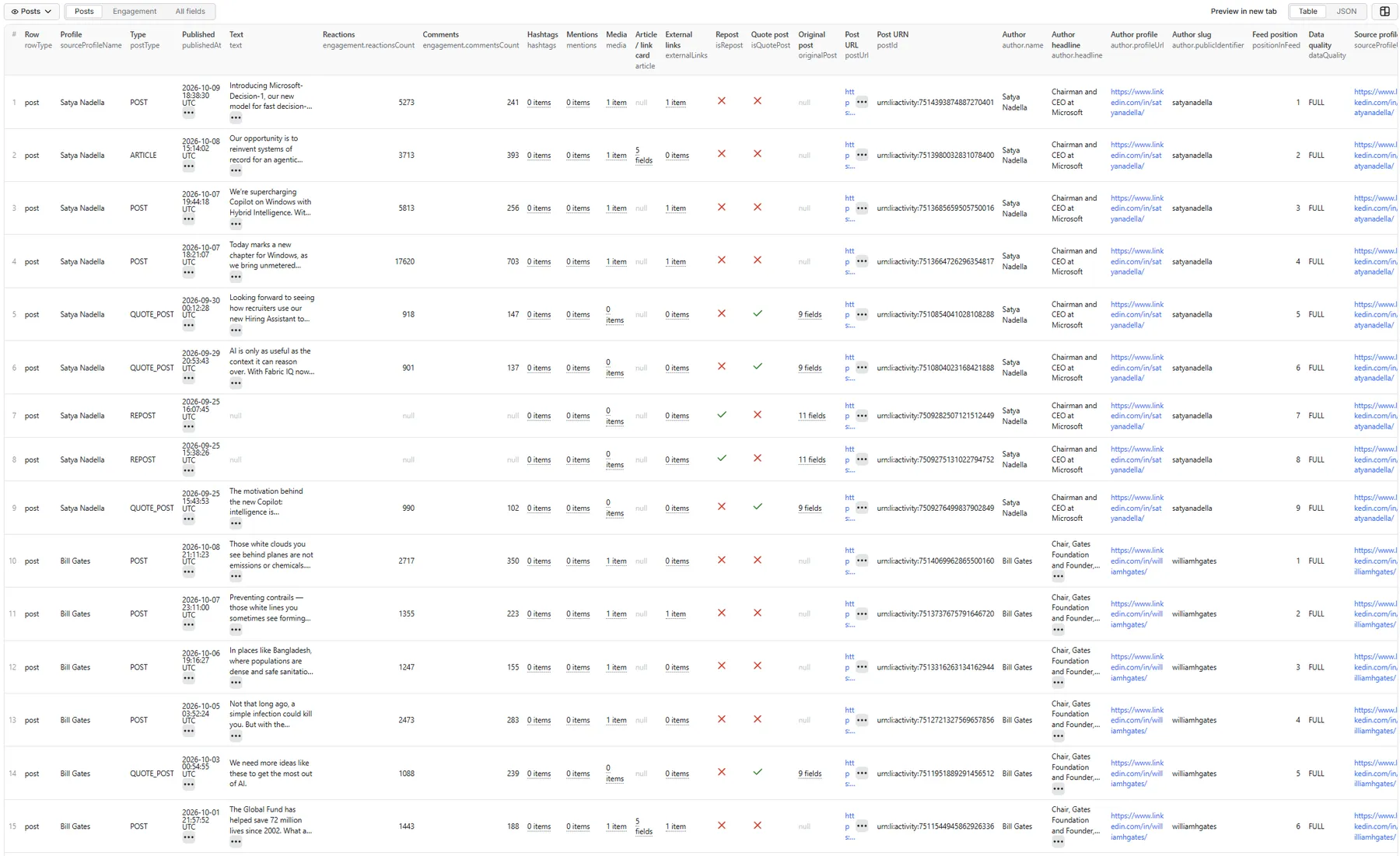Switch to the Engagement tab
The width and height of the screenshot is (1400, 856).
click(x=135, y=12)
